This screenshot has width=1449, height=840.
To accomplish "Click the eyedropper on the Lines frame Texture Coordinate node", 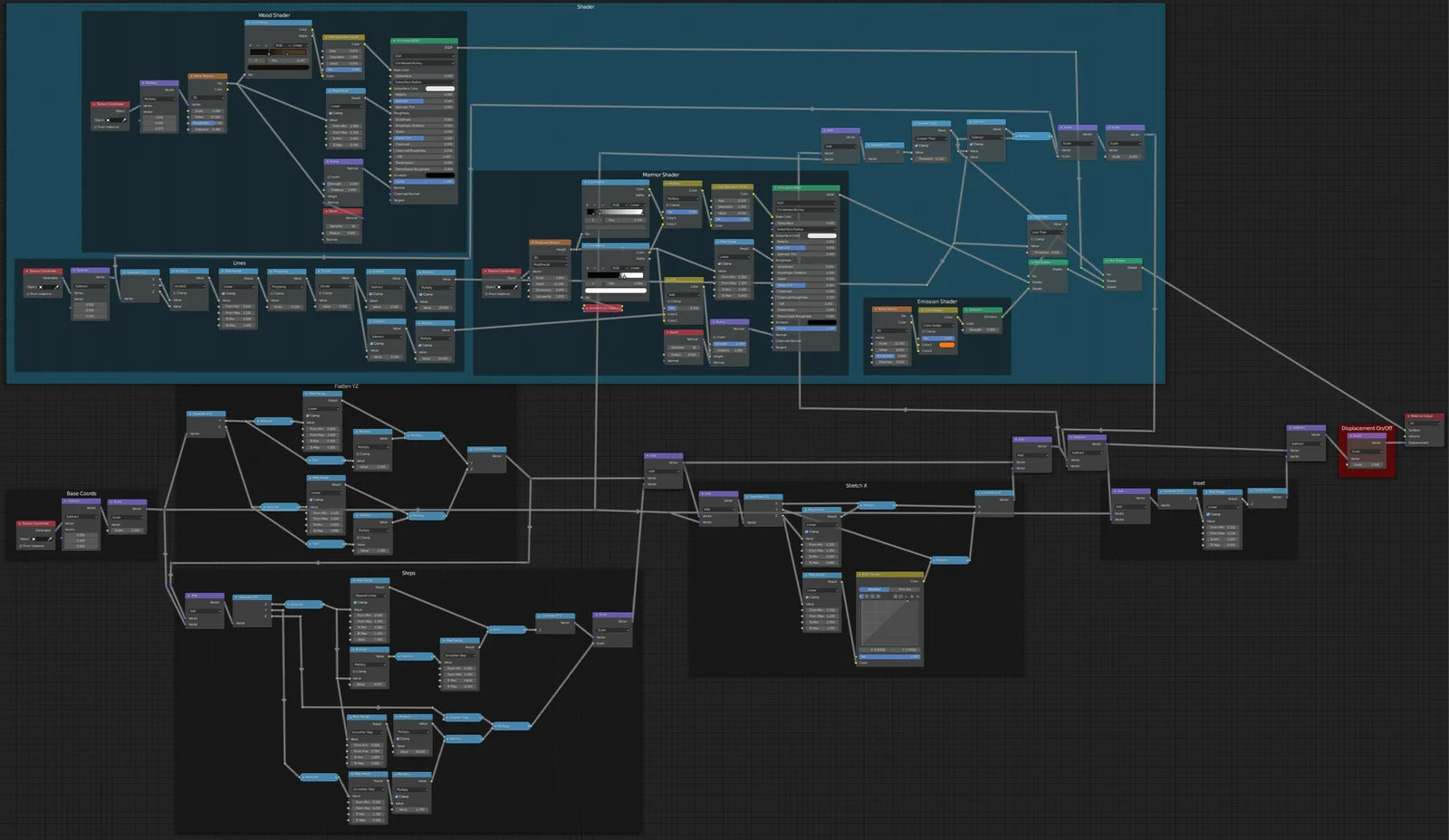I will (57, 287).
